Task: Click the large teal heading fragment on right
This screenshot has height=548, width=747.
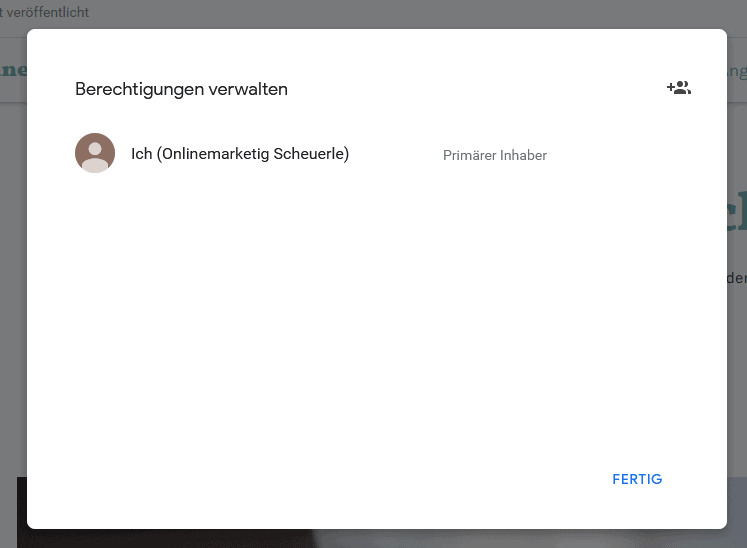Action: (x=736, y=212)
